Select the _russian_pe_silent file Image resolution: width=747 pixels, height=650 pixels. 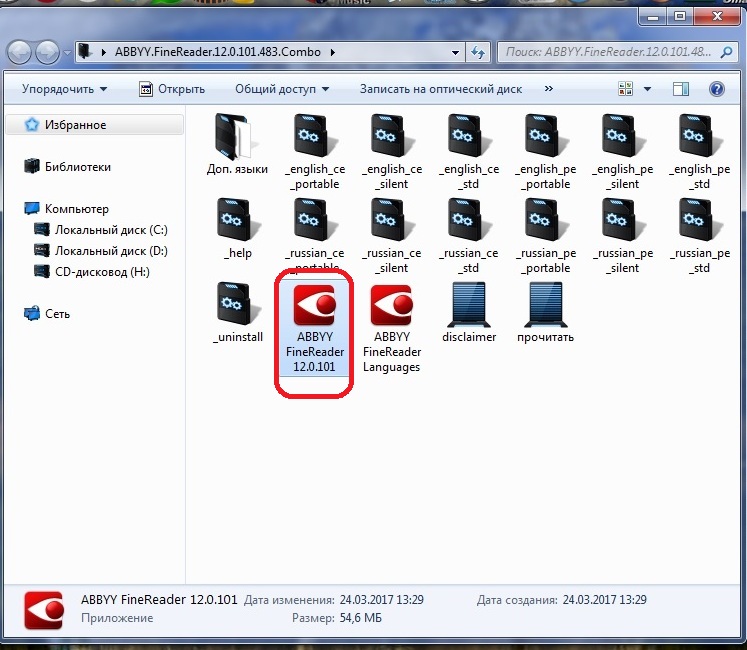point(623,235)
